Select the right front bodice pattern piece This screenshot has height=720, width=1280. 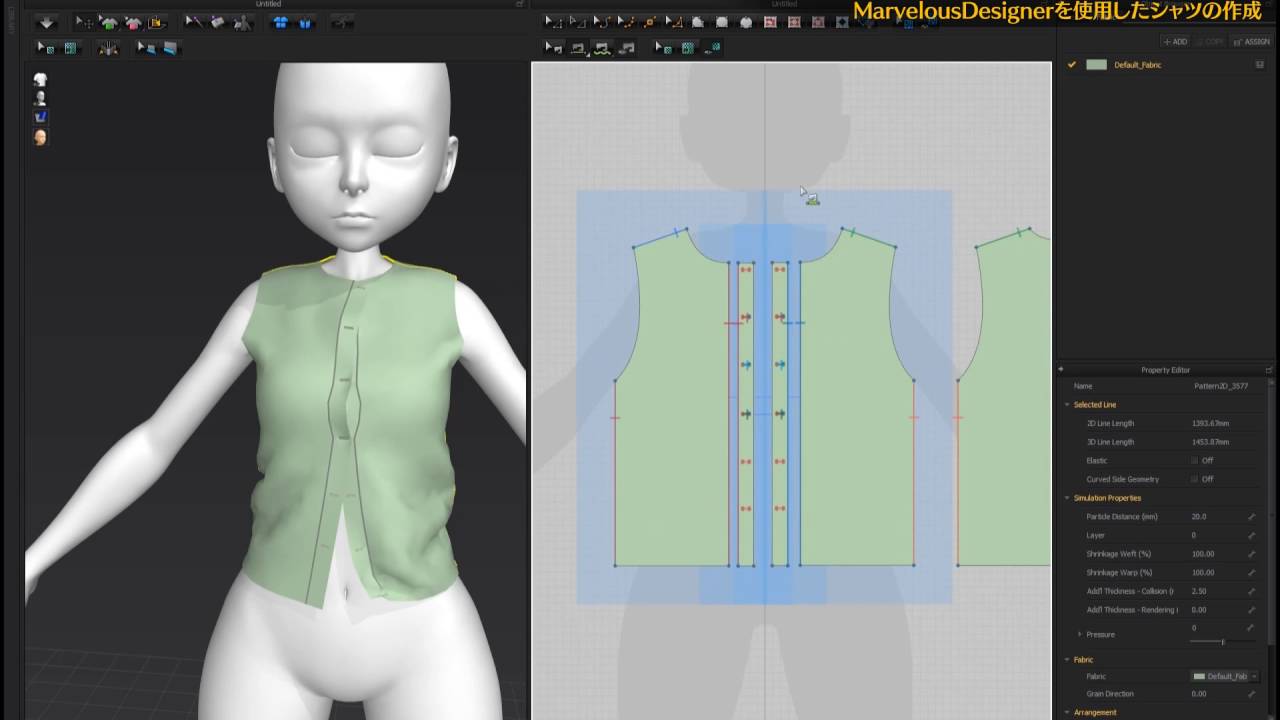(855, 420)
